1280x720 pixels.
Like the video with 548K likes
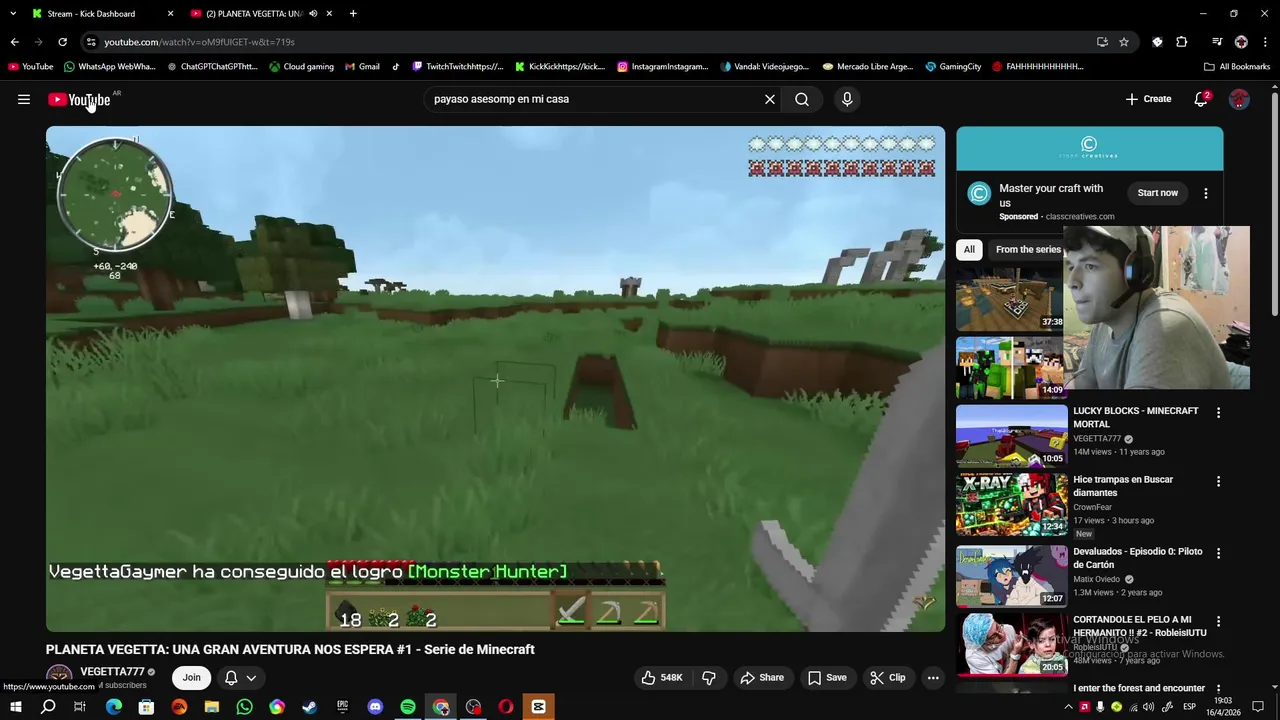(662, 677)
